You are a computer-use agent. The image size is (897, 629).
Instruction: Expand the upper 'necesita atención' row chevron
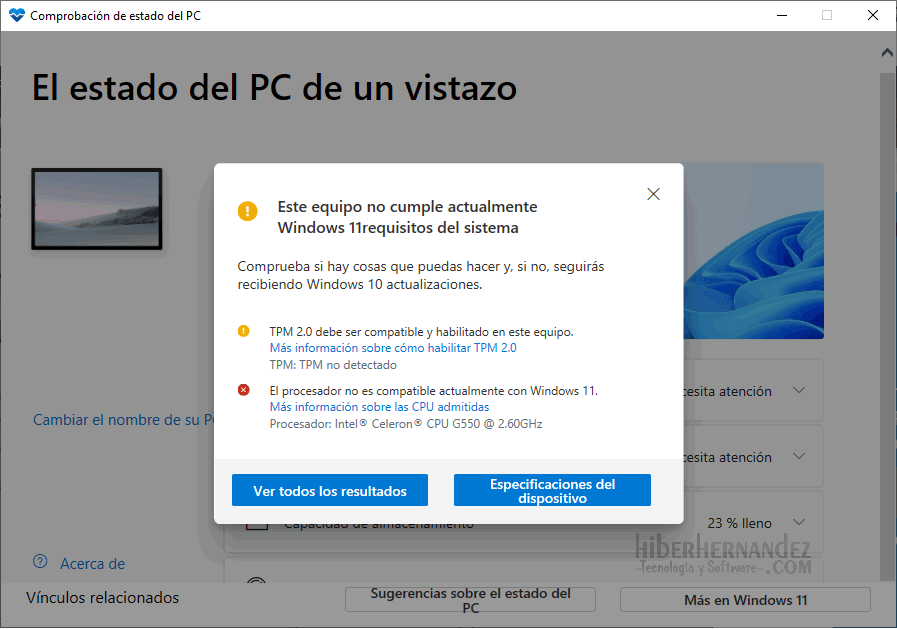[x=800, y=391]
